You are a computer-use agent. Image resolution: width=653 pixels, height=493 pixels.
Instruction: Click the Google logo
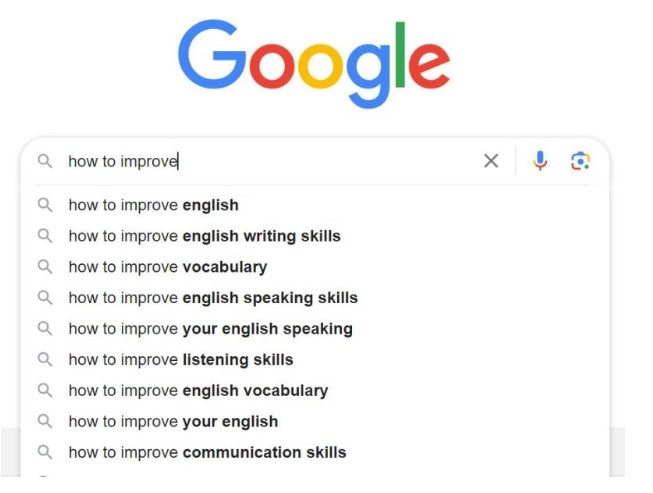tap(314, 63)
